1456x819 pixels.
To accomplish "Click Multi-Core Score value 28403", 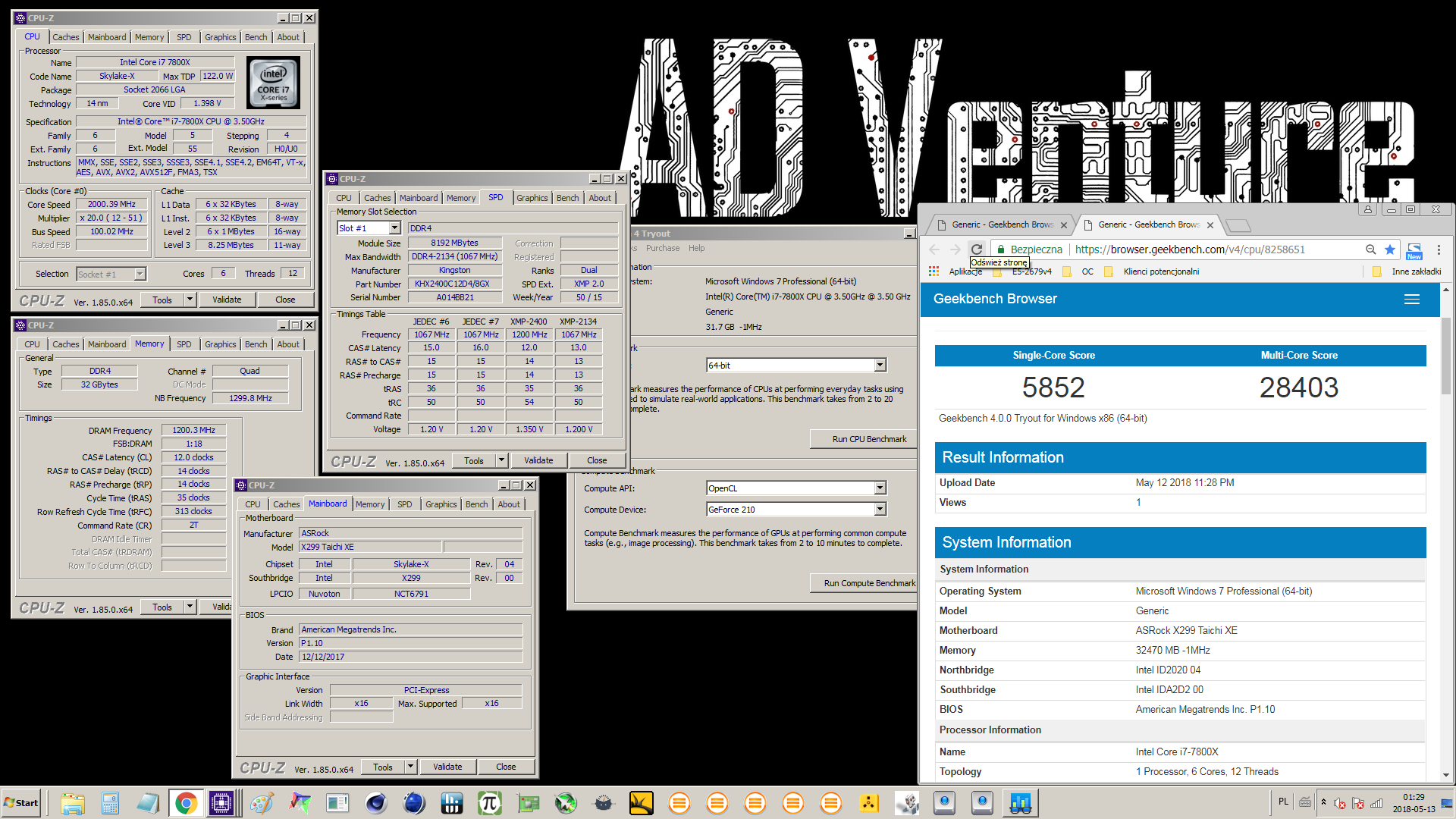I will click(1299, 388).
